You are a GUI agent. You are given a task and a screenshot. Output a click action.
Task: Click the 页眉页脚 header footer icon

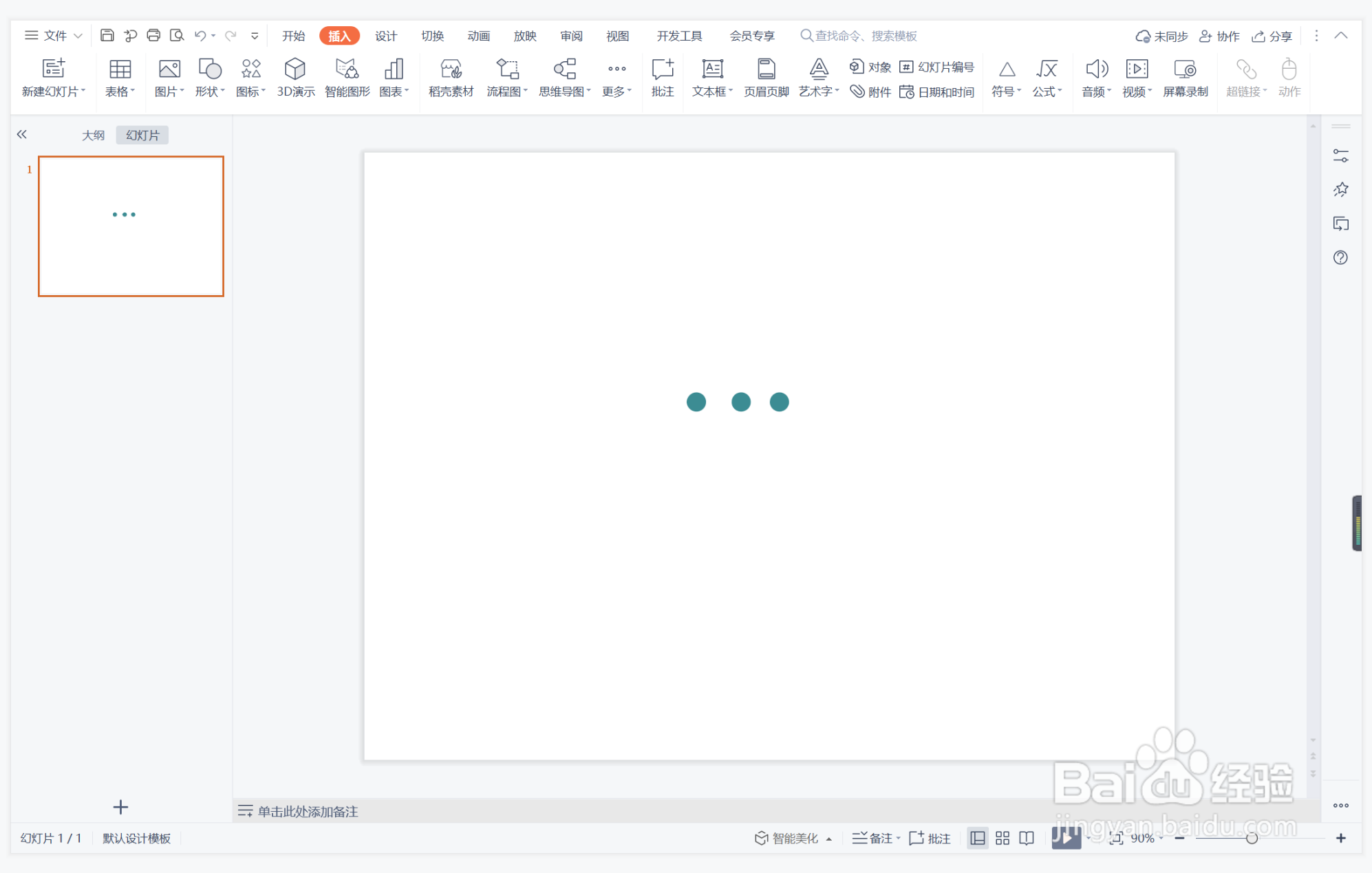766,69
